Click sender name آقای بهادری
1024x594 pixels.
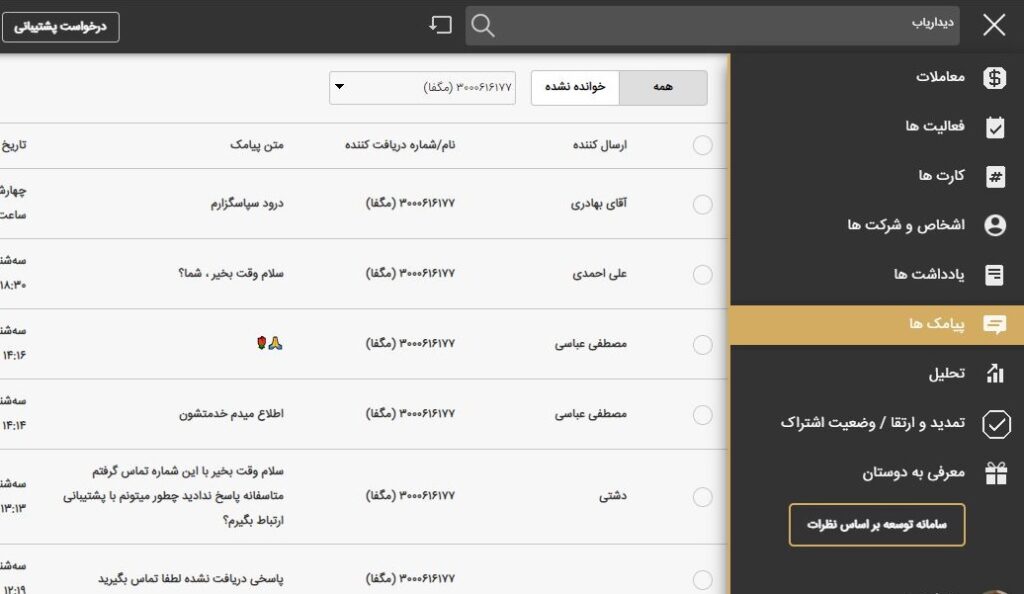[598, 204]
